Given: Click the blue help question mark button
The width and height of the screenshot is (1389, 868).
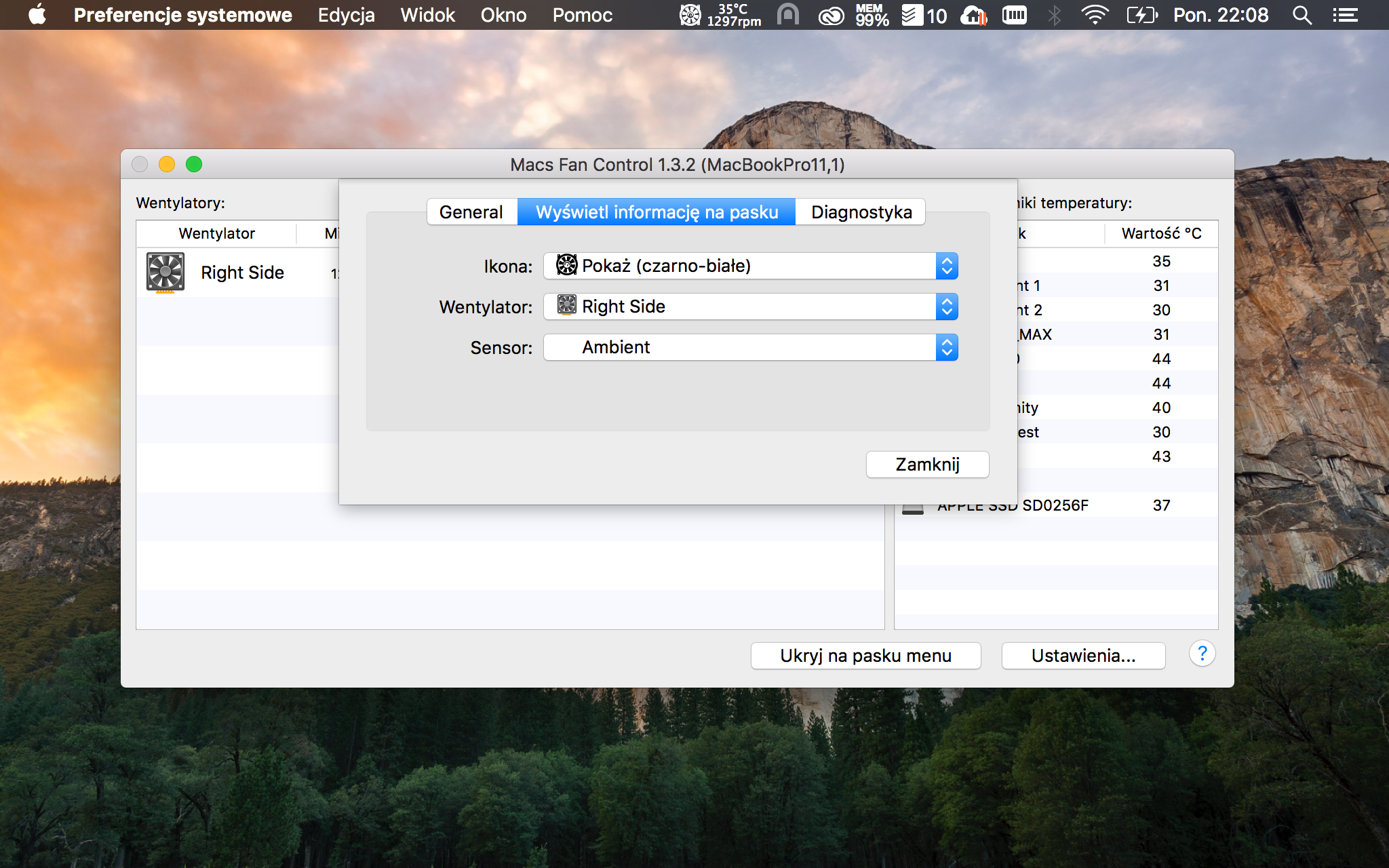Looking at the screenshot, I should pos(1202,654).
